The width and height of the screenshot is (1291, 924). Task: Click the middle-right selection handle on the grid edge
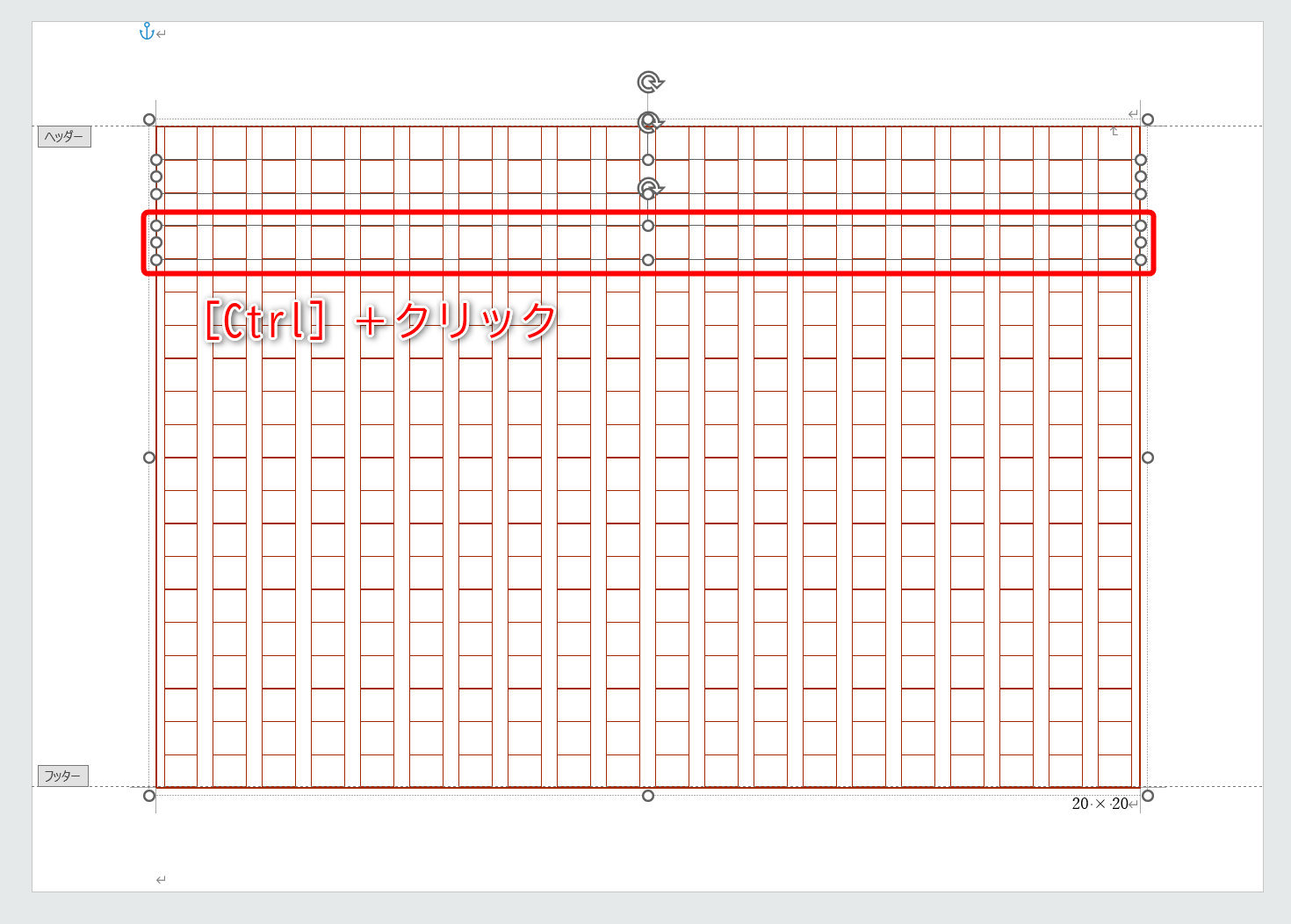click(1146, 457)
